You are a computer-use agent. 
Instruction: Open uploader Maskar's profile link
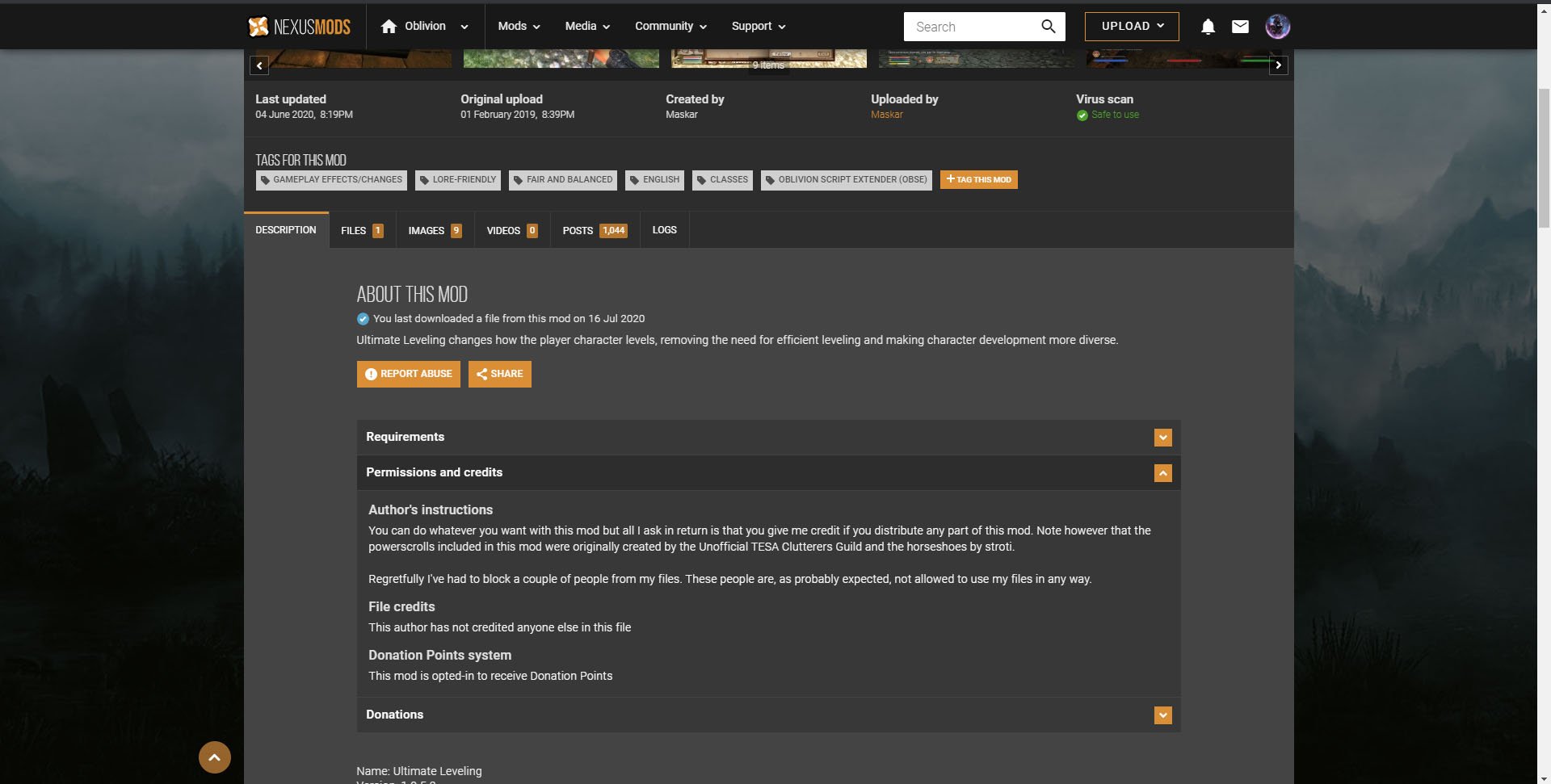[x=886, y=115]
